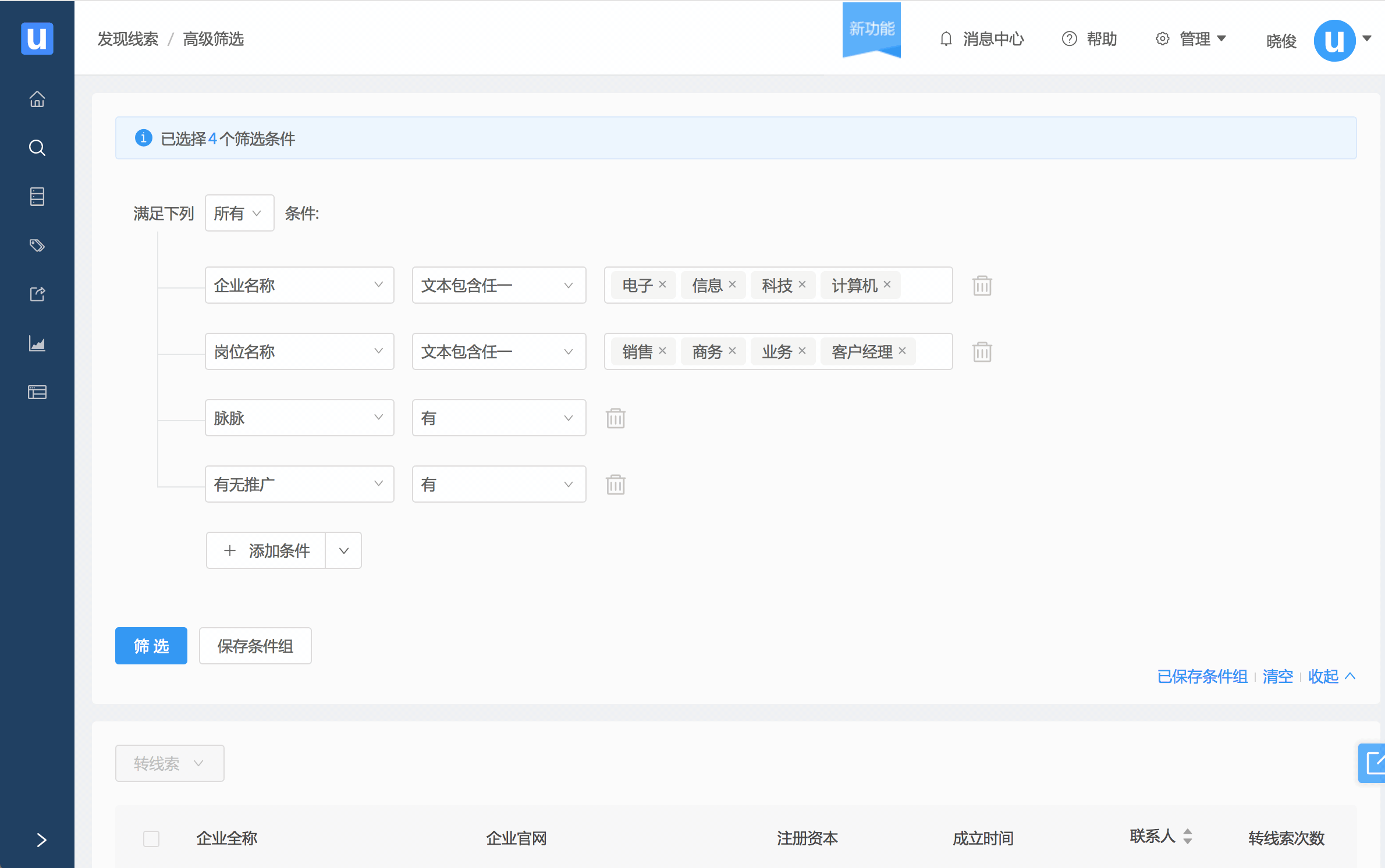Open 已保存条件组 link
Screen dimensions: 1385x868
[1202, 676]
